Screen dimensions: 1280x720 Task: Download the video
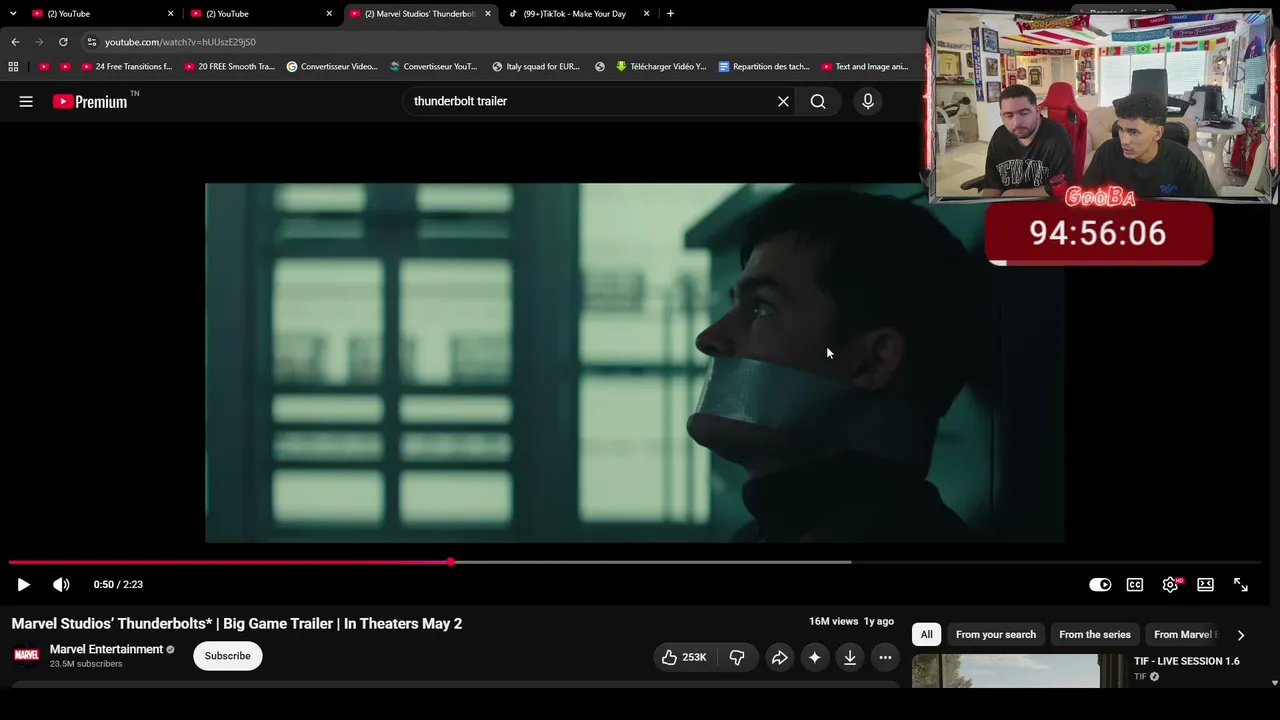(x=850, y=657)
